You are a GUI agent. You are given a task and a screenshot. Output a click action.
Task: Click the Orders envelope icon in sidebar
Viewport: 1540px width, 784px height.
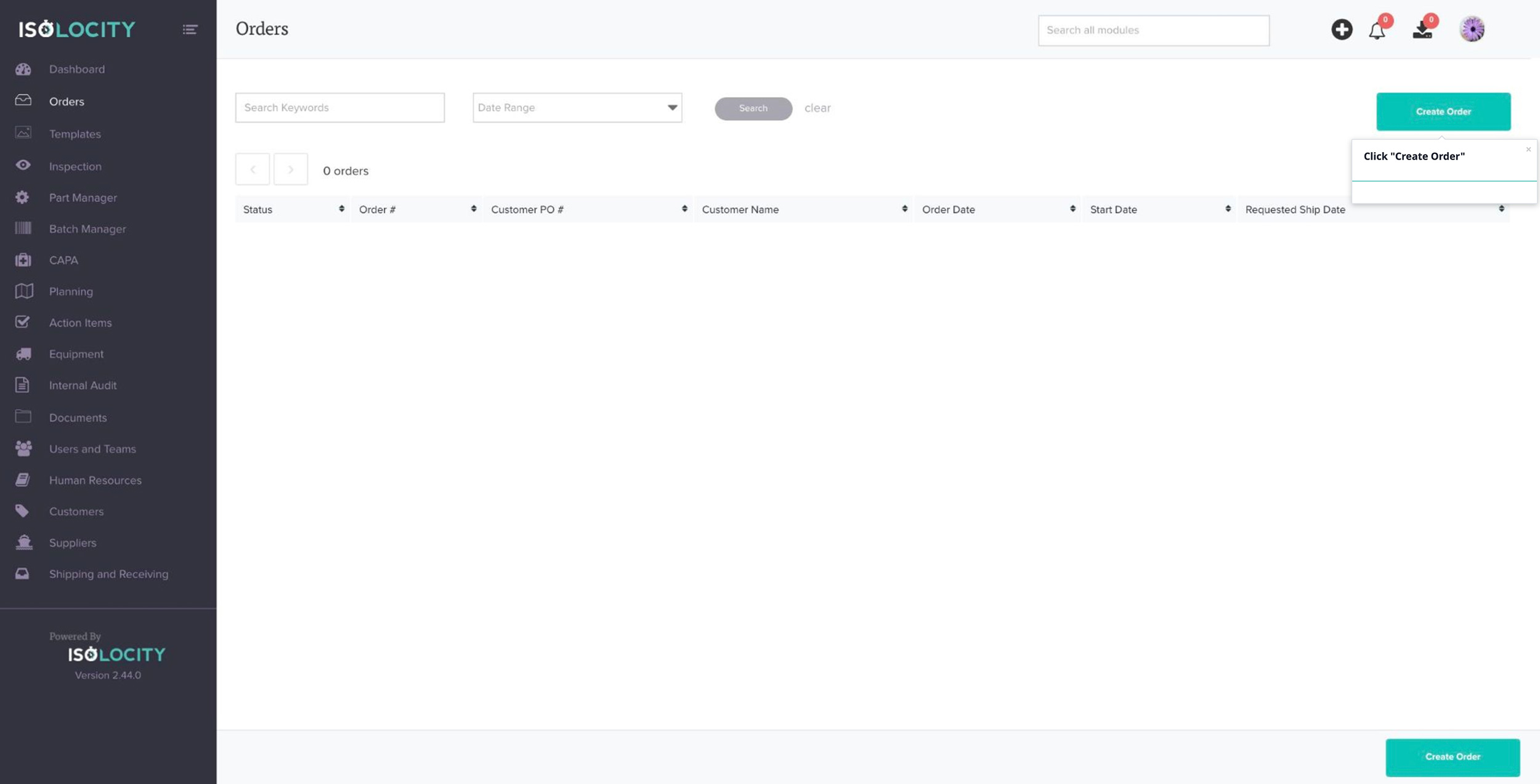pyautogui.click(x=23, y=100)
